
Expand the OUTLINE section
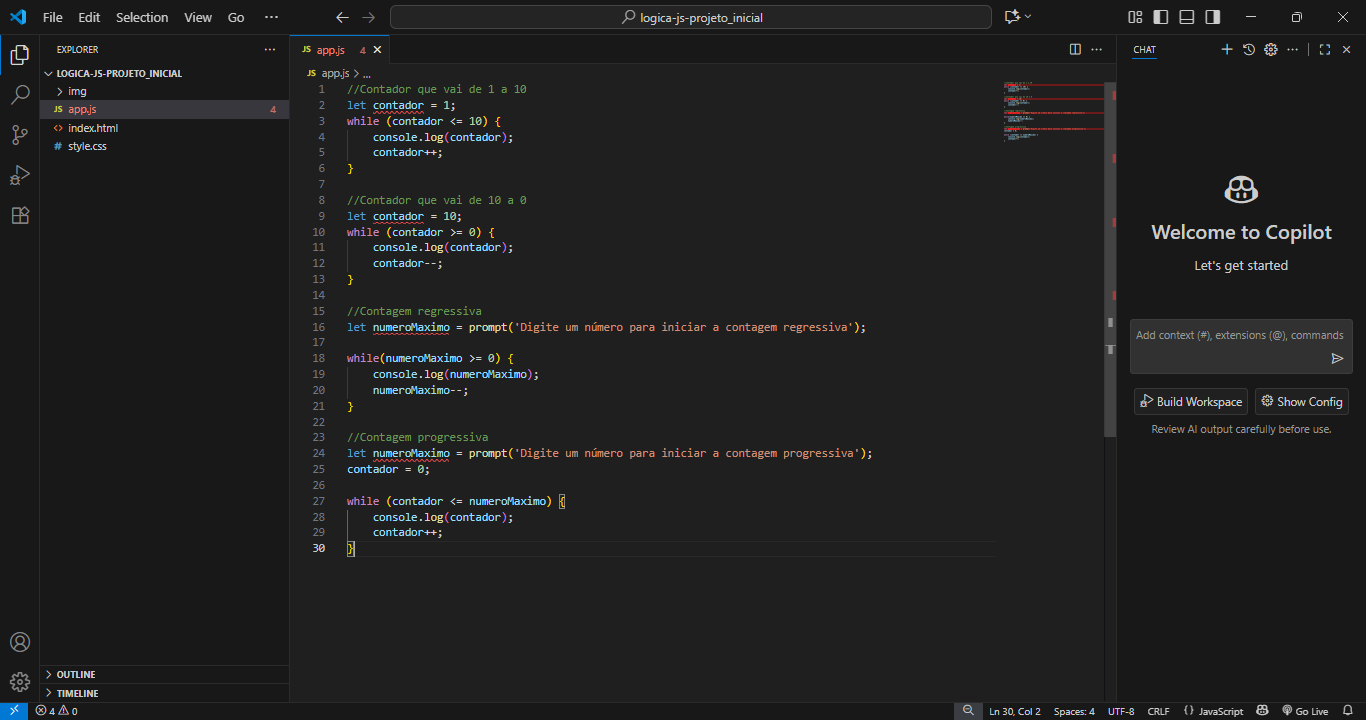(76, 674)
